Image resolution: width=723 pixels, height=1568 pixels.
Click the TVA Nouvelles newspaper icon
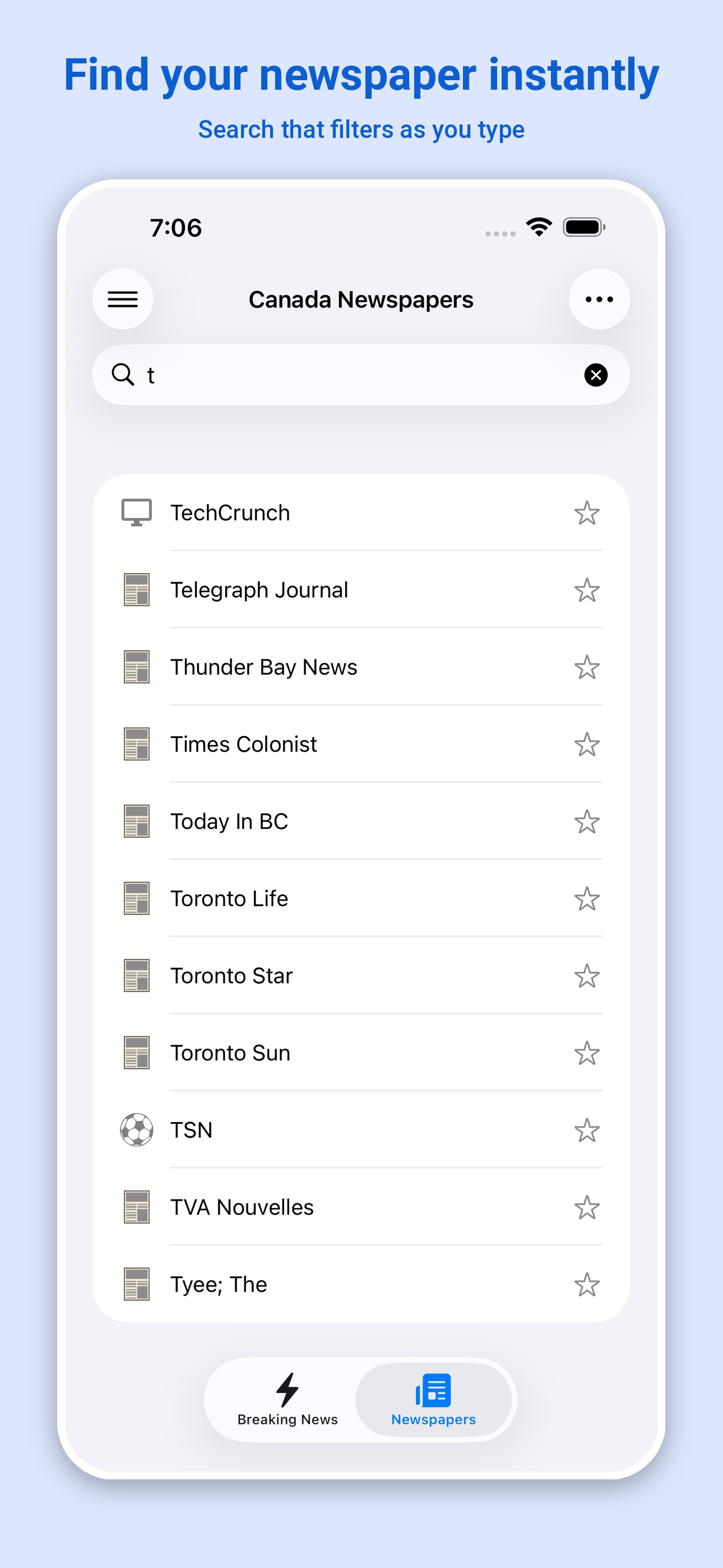coord(136,1207)
